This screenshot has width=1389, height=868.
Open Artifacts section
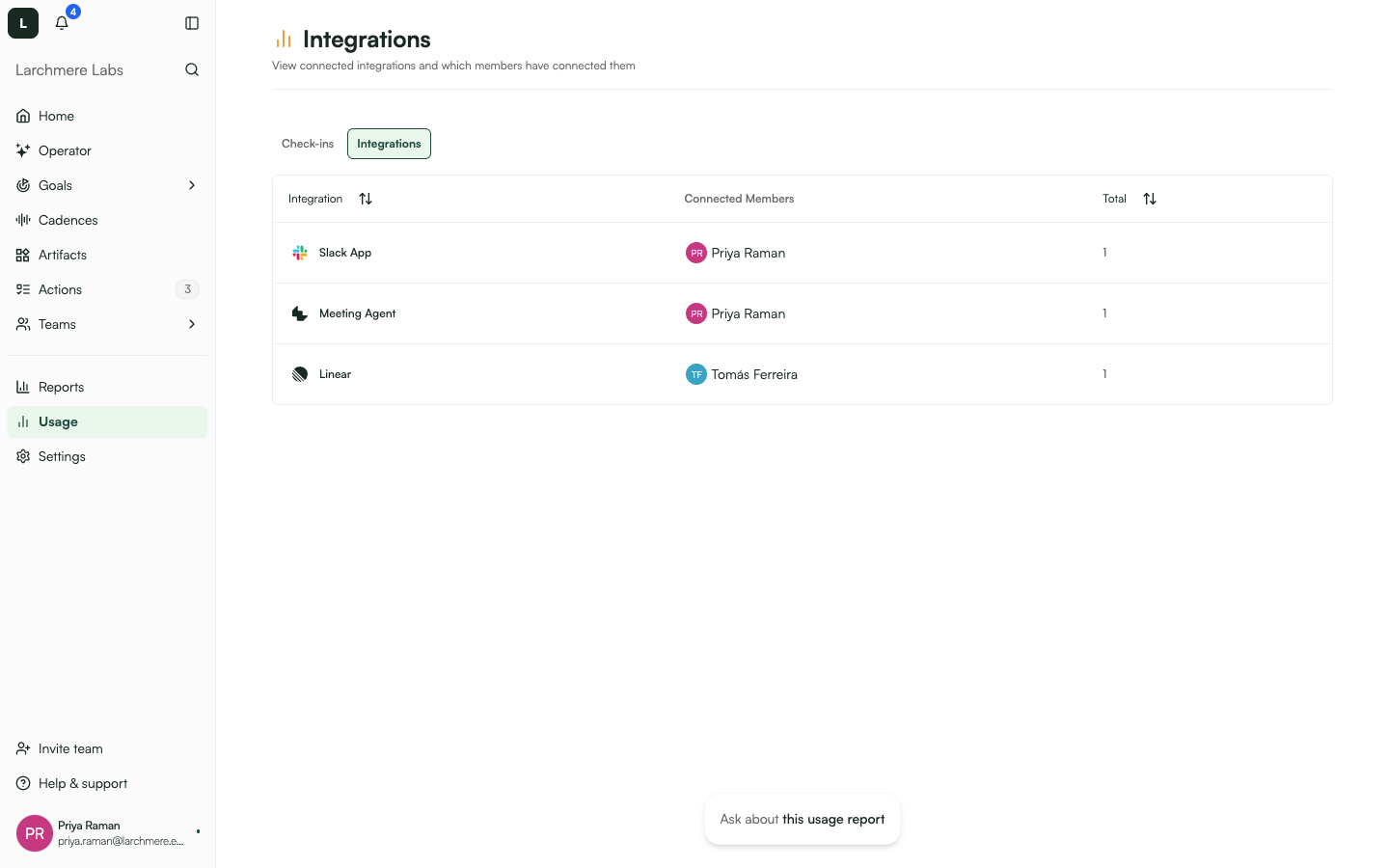107,255
